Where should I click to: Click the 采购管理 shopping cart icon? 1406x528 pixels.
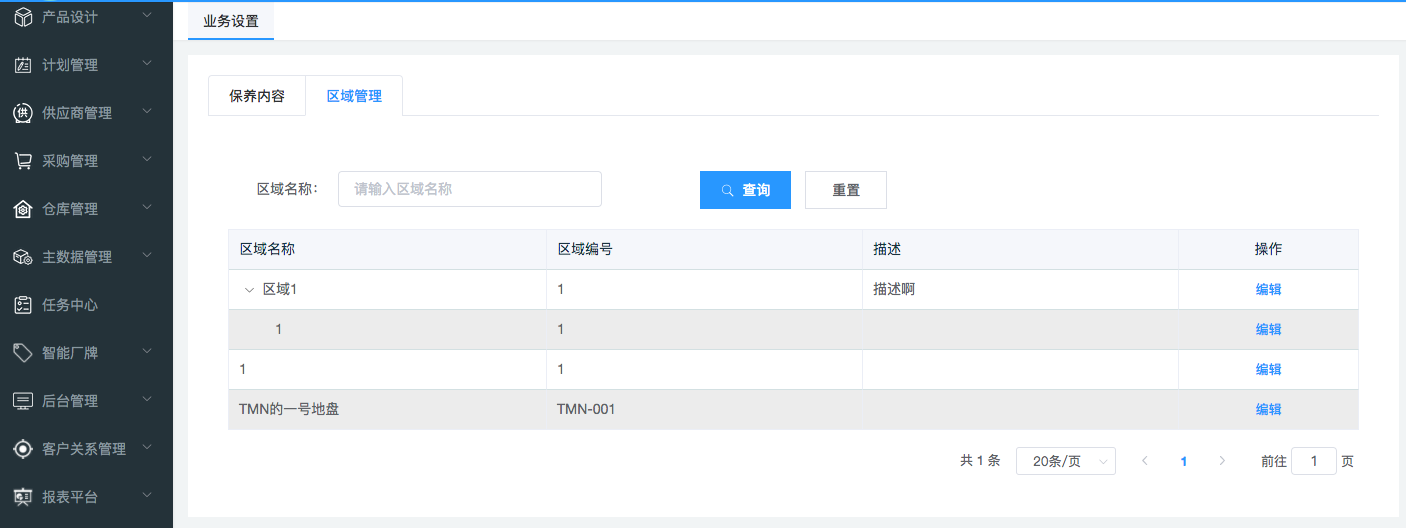click(22, 161)
